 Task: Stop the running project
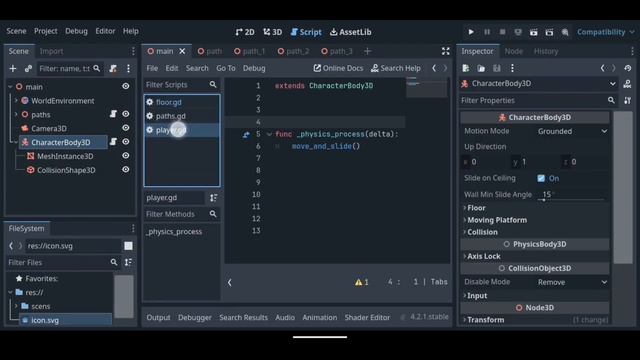tap(502, 32)
